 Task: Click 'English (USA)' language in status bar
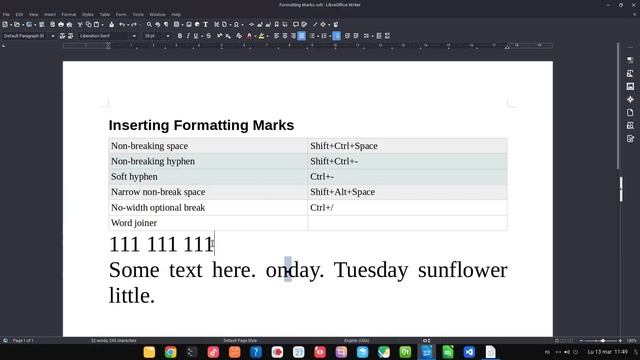pos(356,340)
